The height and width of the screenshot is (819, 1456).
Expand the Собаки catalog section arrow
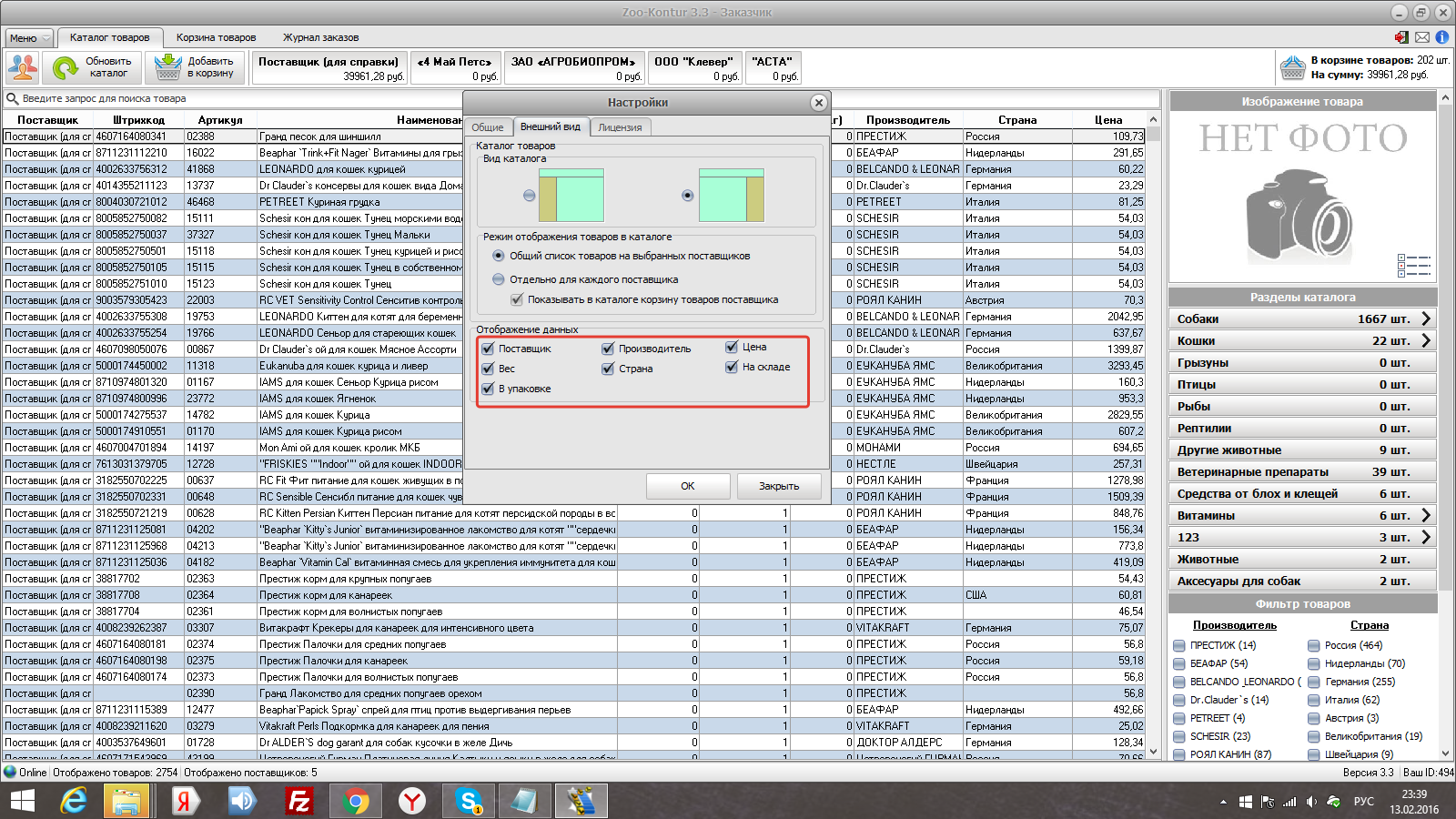(x=1426, y=318)
